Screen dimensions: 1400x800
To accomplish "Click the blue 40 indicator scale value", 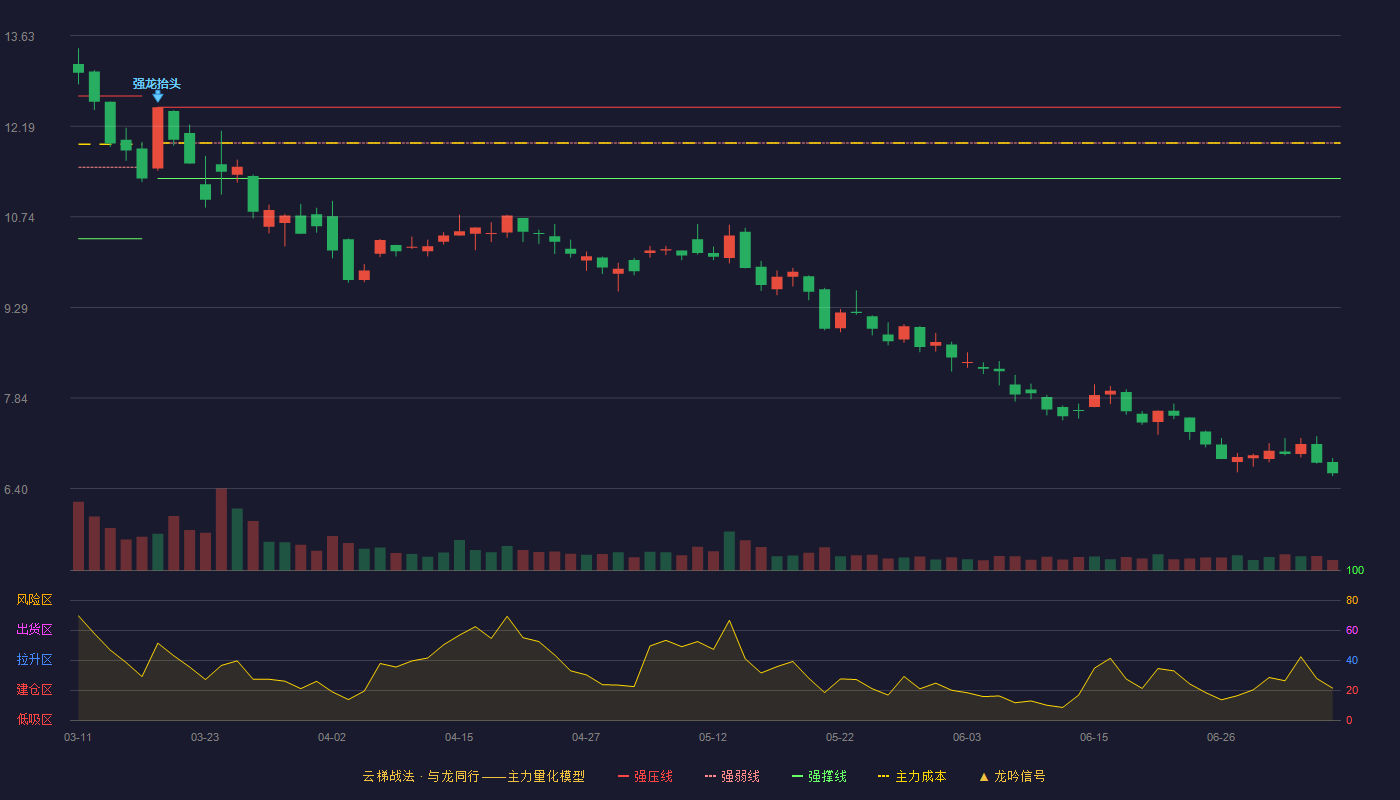I will tap(1352, 660).
